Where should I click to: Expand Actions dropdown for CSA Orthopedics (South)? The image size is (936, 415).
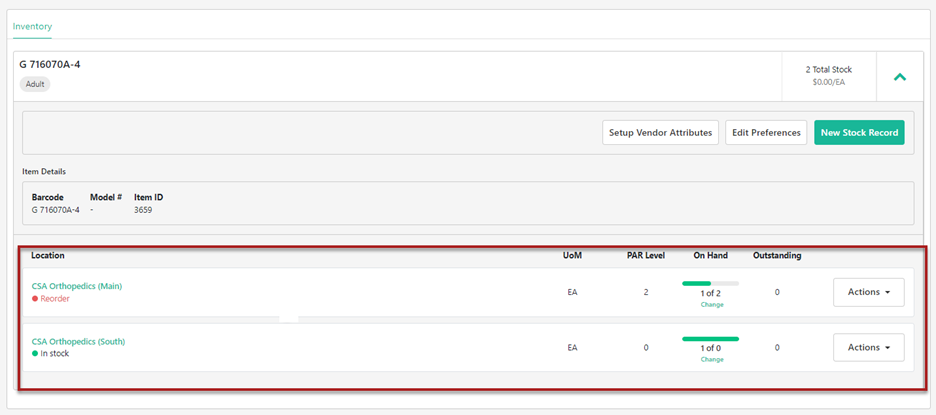(x=868, y=347)
